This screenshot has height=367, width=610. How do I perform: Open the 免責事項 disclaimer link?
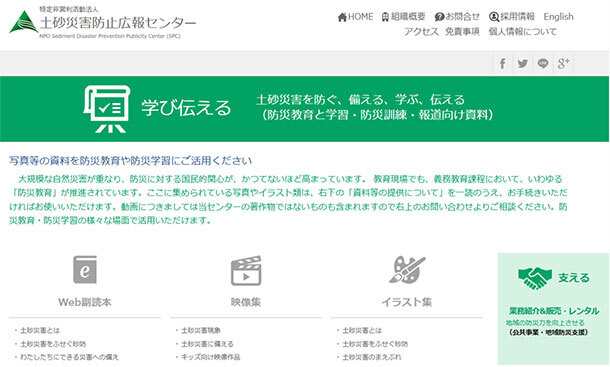click(462, 32)
